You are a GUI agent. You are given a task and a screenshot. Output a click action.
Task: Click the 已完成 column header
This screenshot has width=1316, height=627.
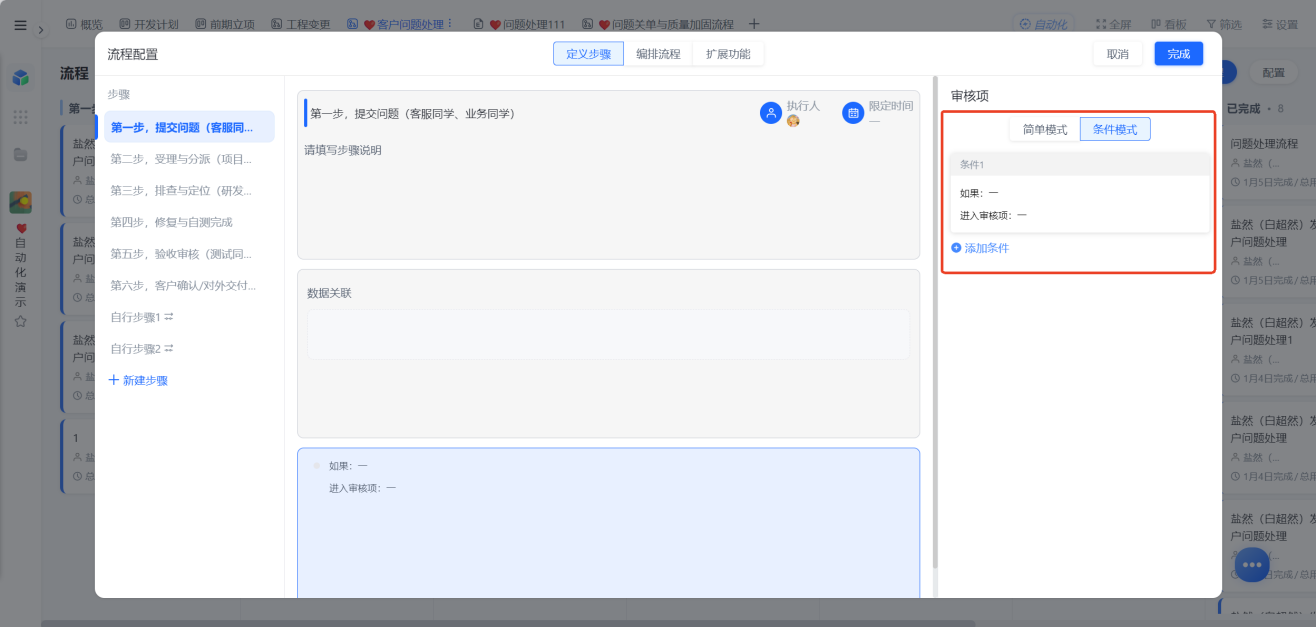(1243, 108)
